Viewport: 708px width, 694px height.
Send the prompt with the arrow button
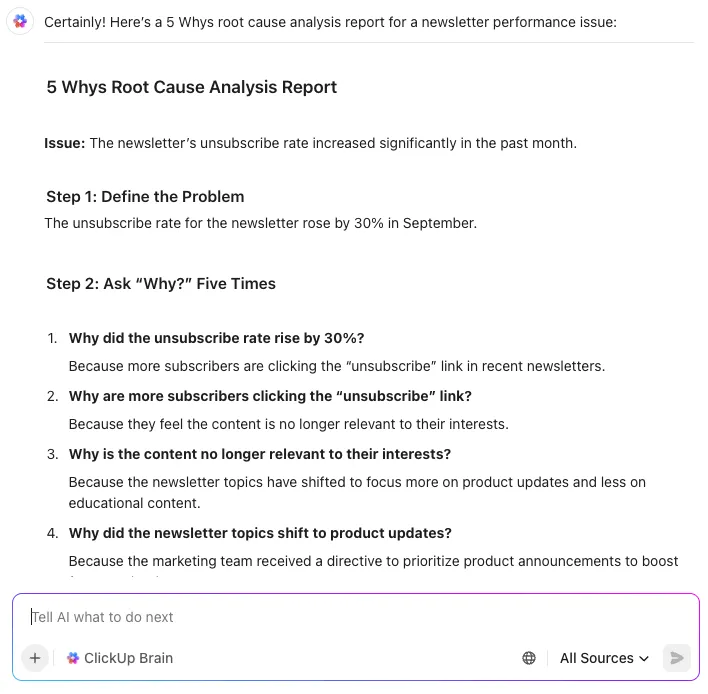coord(676,658)
